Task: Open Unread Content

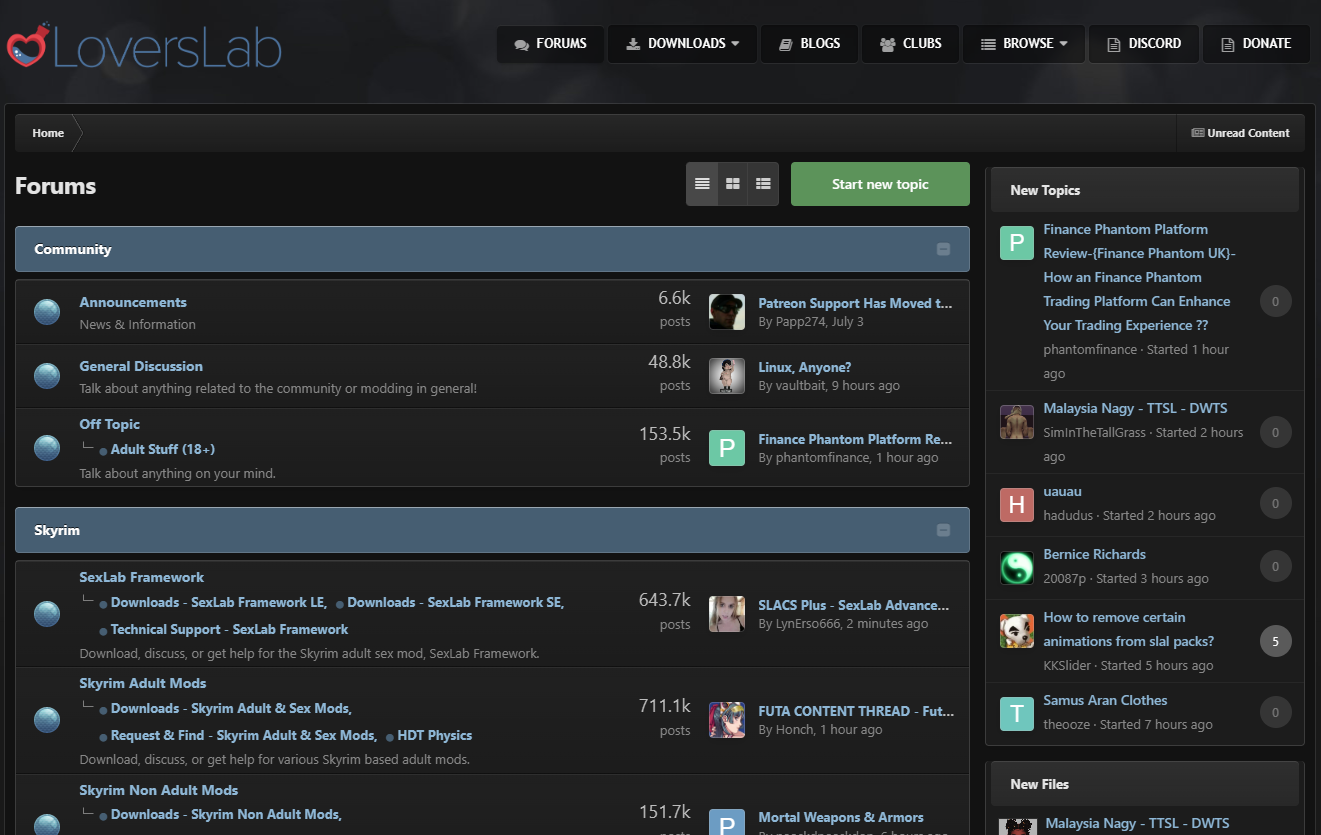Action: click(x=1241, y=133)
